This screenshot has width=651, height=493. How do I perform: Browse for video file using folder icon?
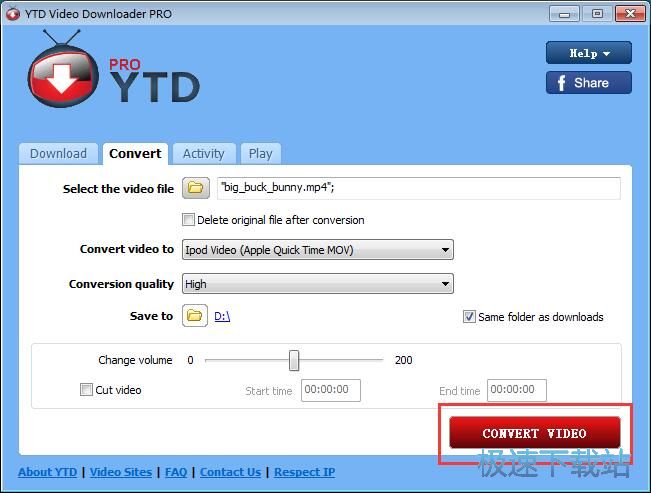196,188
